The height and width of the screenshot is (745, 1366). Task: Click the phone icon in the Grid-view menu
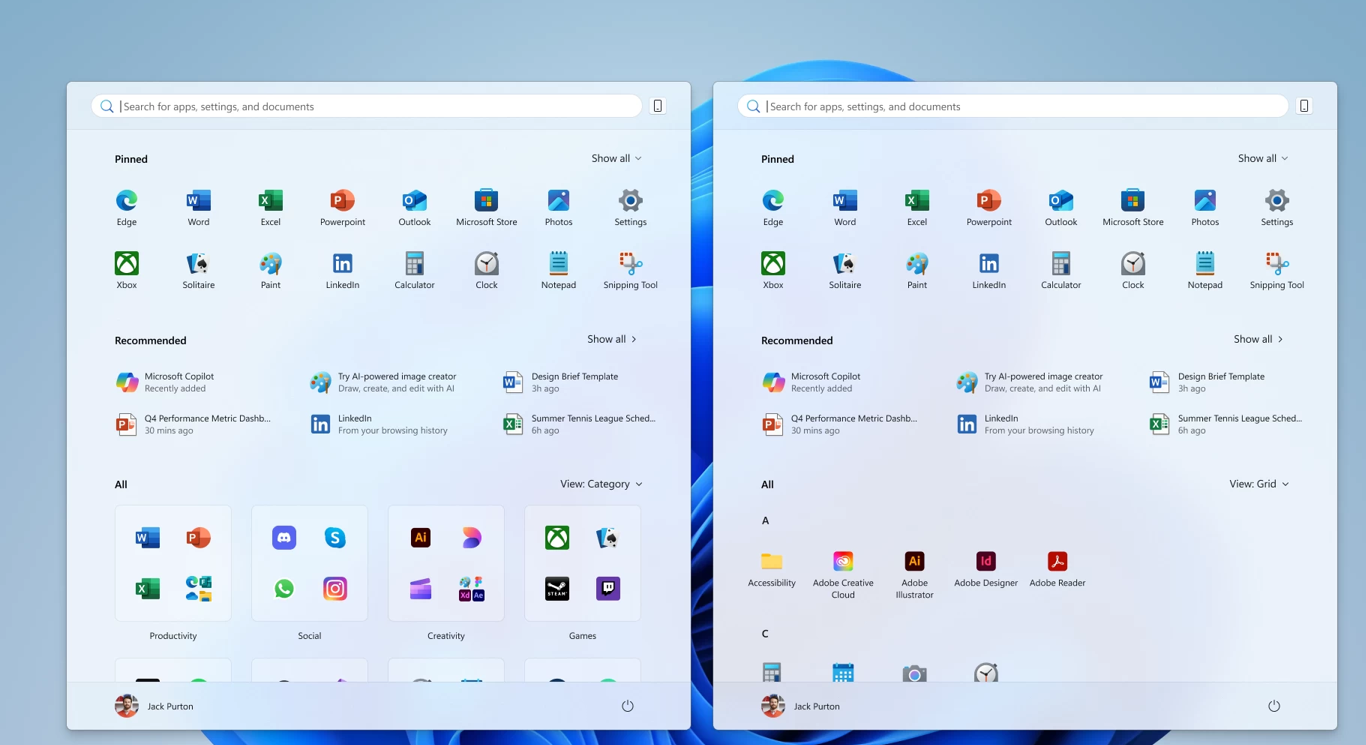coord(1304,106)
